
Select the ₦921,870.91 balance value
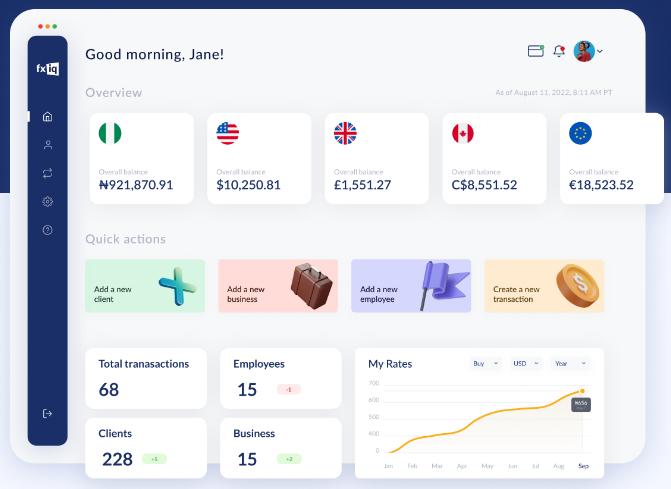[x=136, y=185]
